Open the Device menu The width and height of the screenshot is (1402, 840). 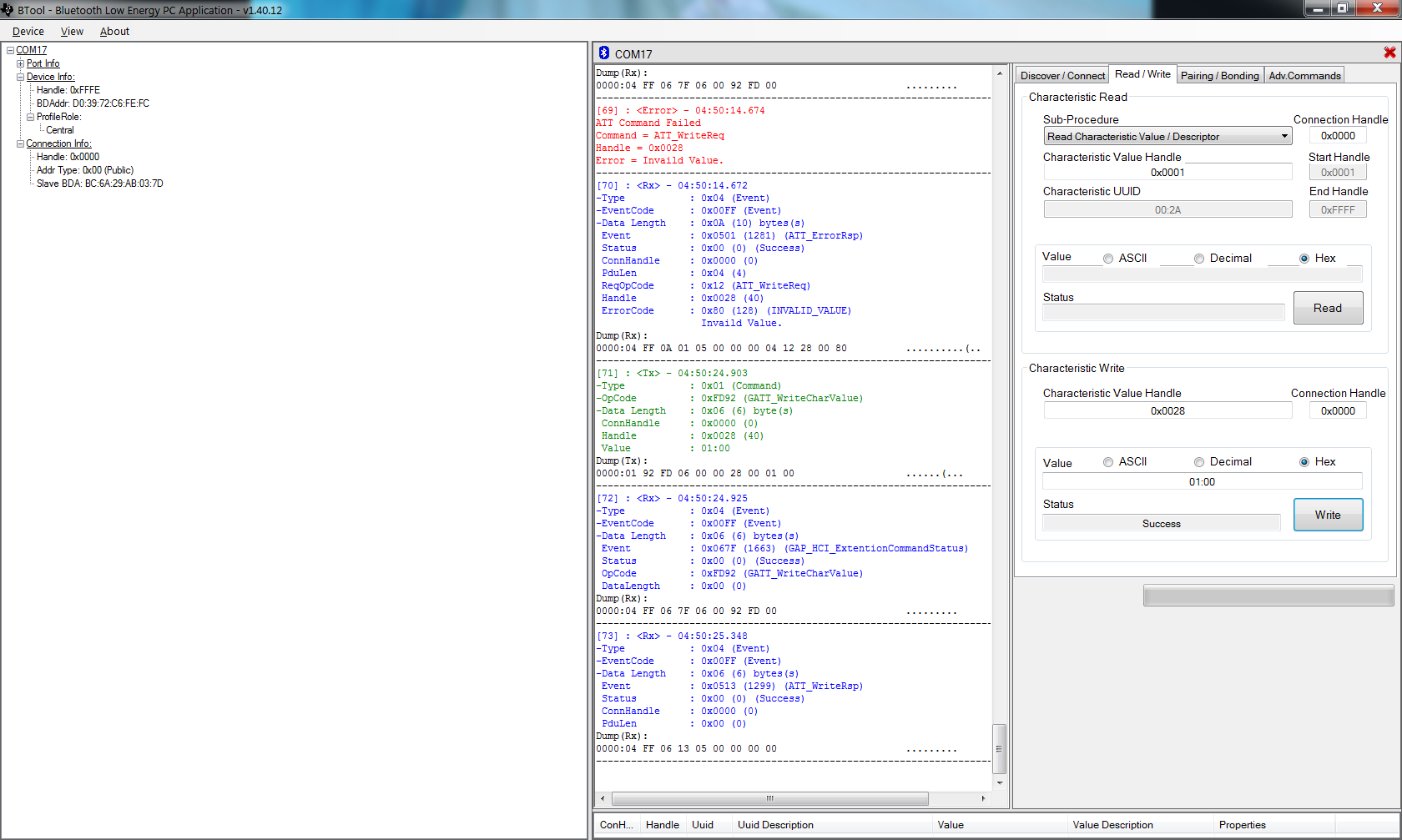tap(28, 32)
